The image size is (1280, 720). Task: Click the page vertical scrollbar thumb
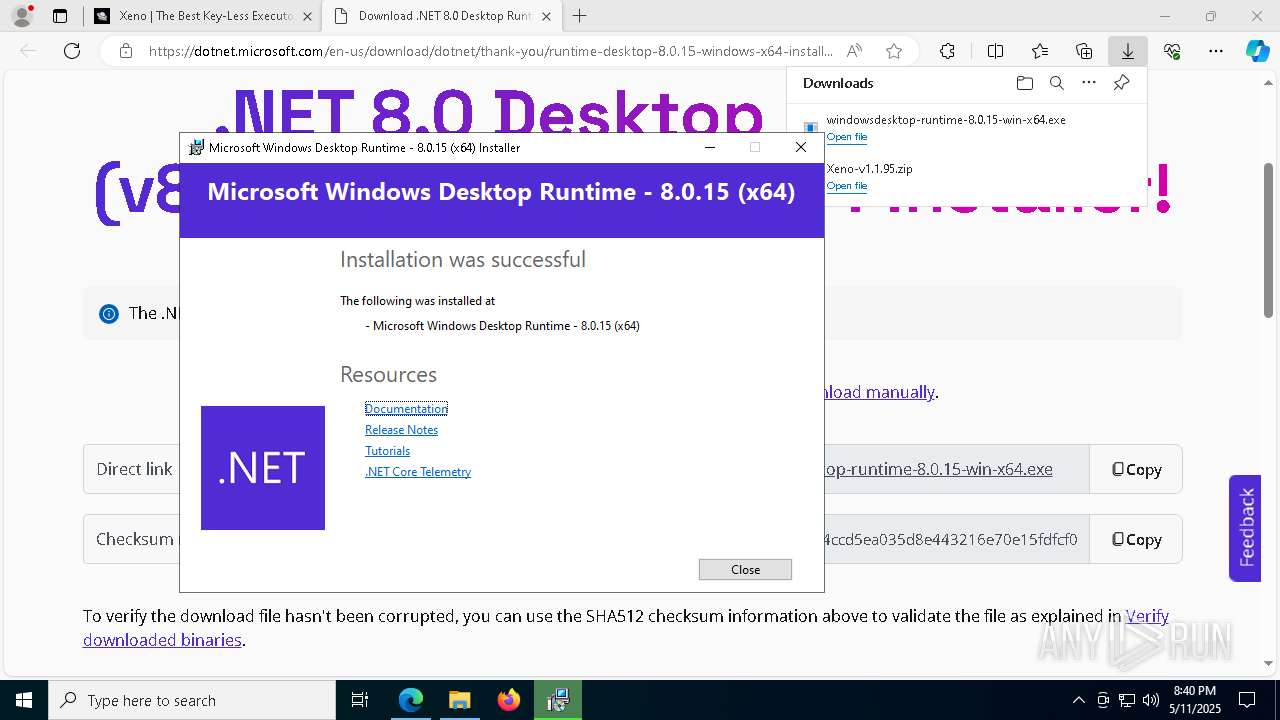coord(1269,240)
